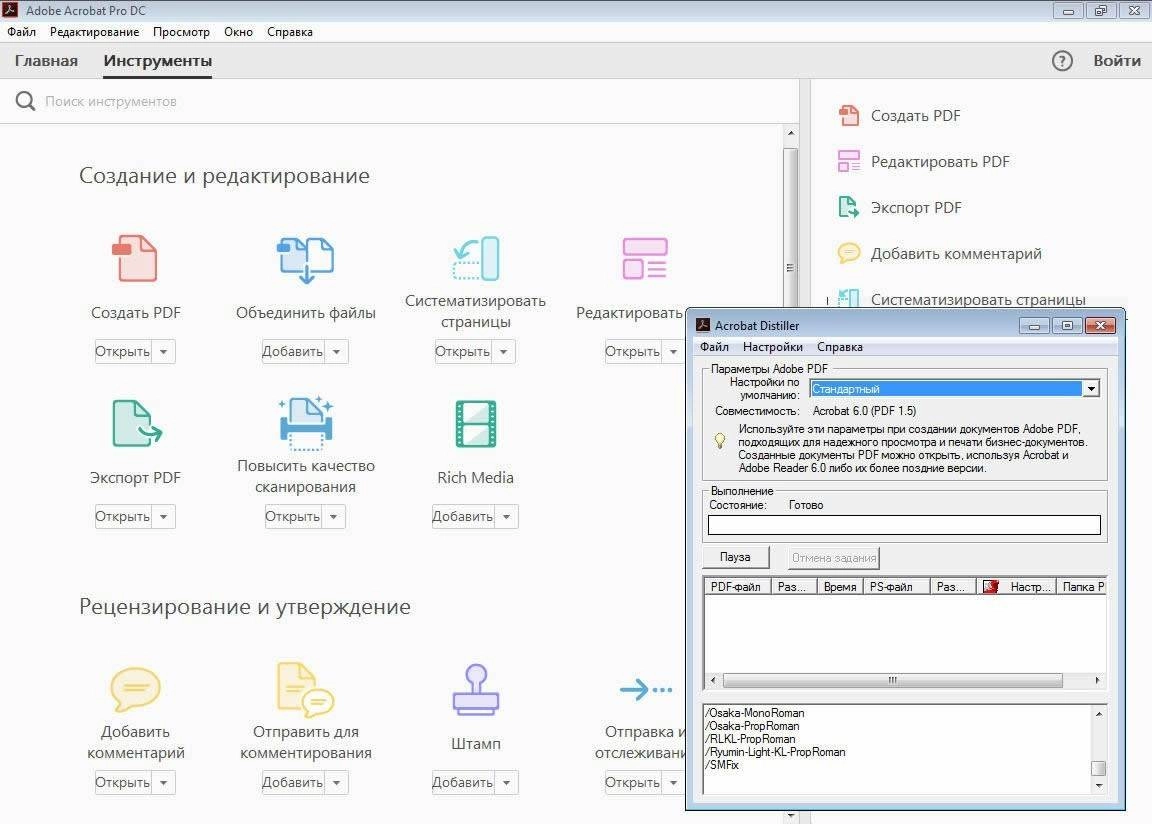The height and width of the screenshot is (824, 1152).
Task: Select the Систематизировать страницы tool icon
Action: 476,259
